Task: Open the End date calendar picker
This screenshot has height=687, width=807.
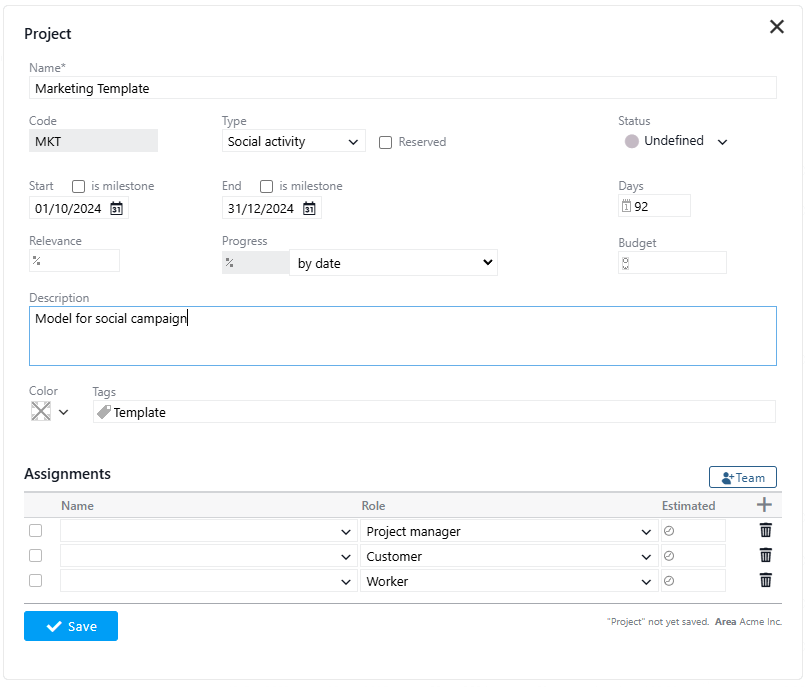Action: coord(307,208)
